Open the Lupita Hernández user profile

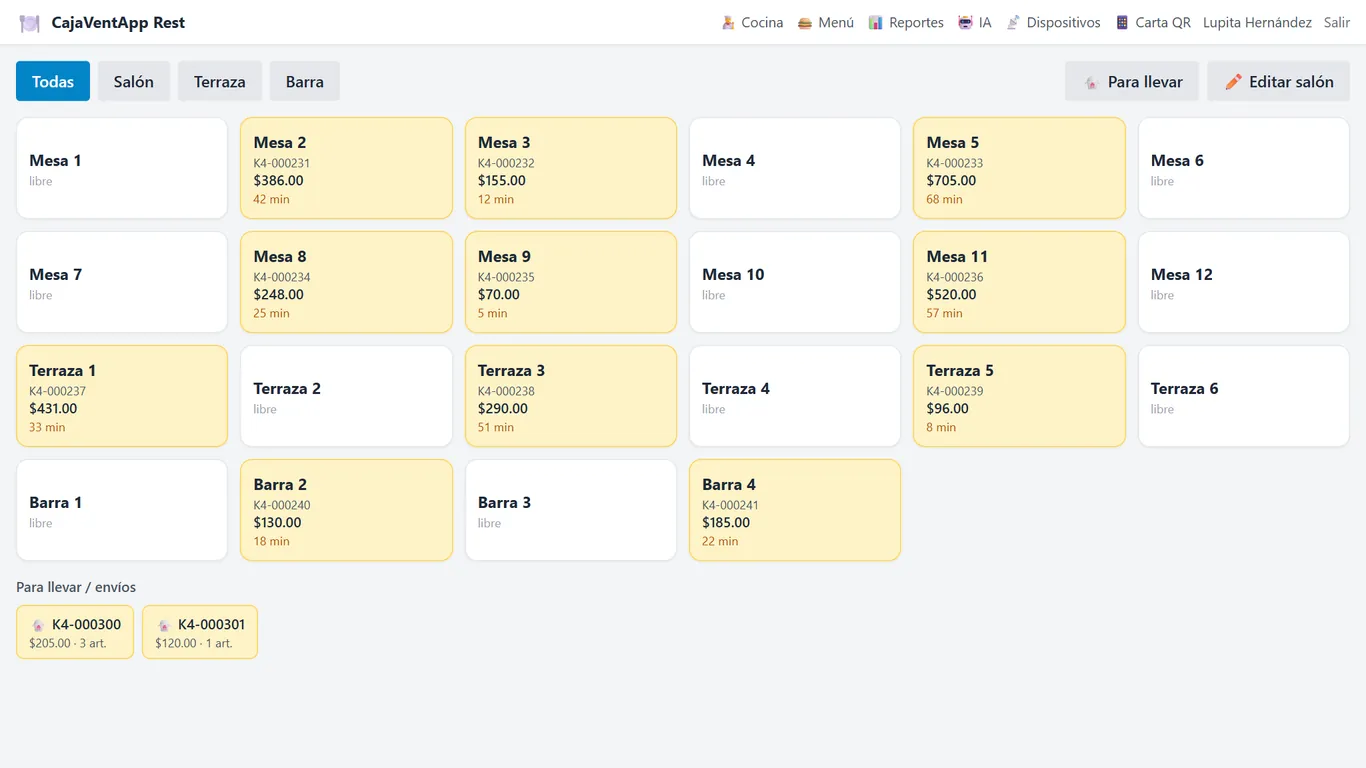click(1257, 22)
